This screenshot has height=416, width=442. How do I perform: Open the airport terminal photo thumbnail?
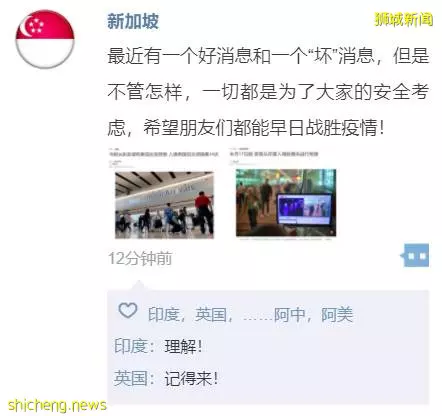(164, 205)
